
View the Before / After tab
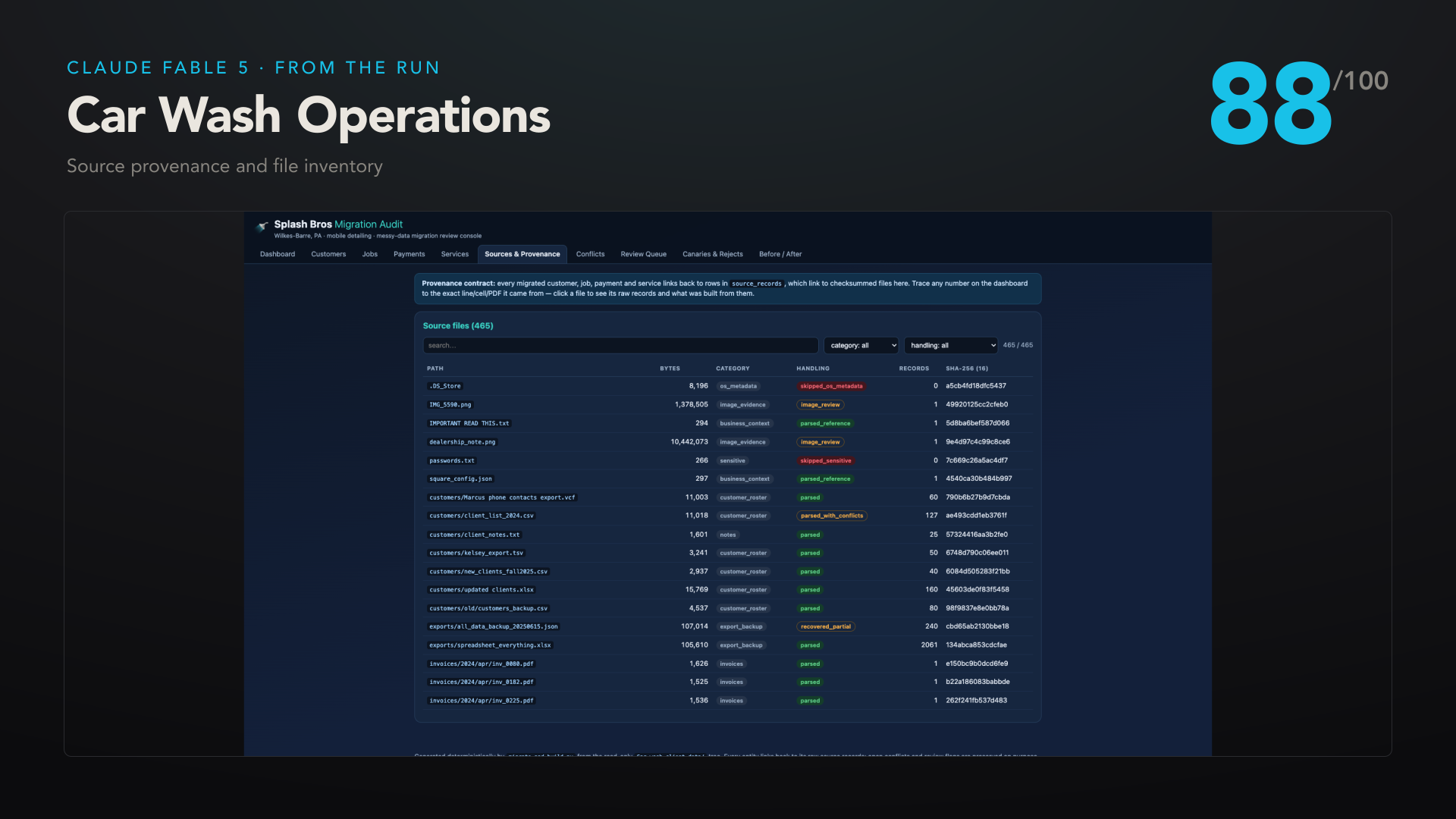pos(780,254)
